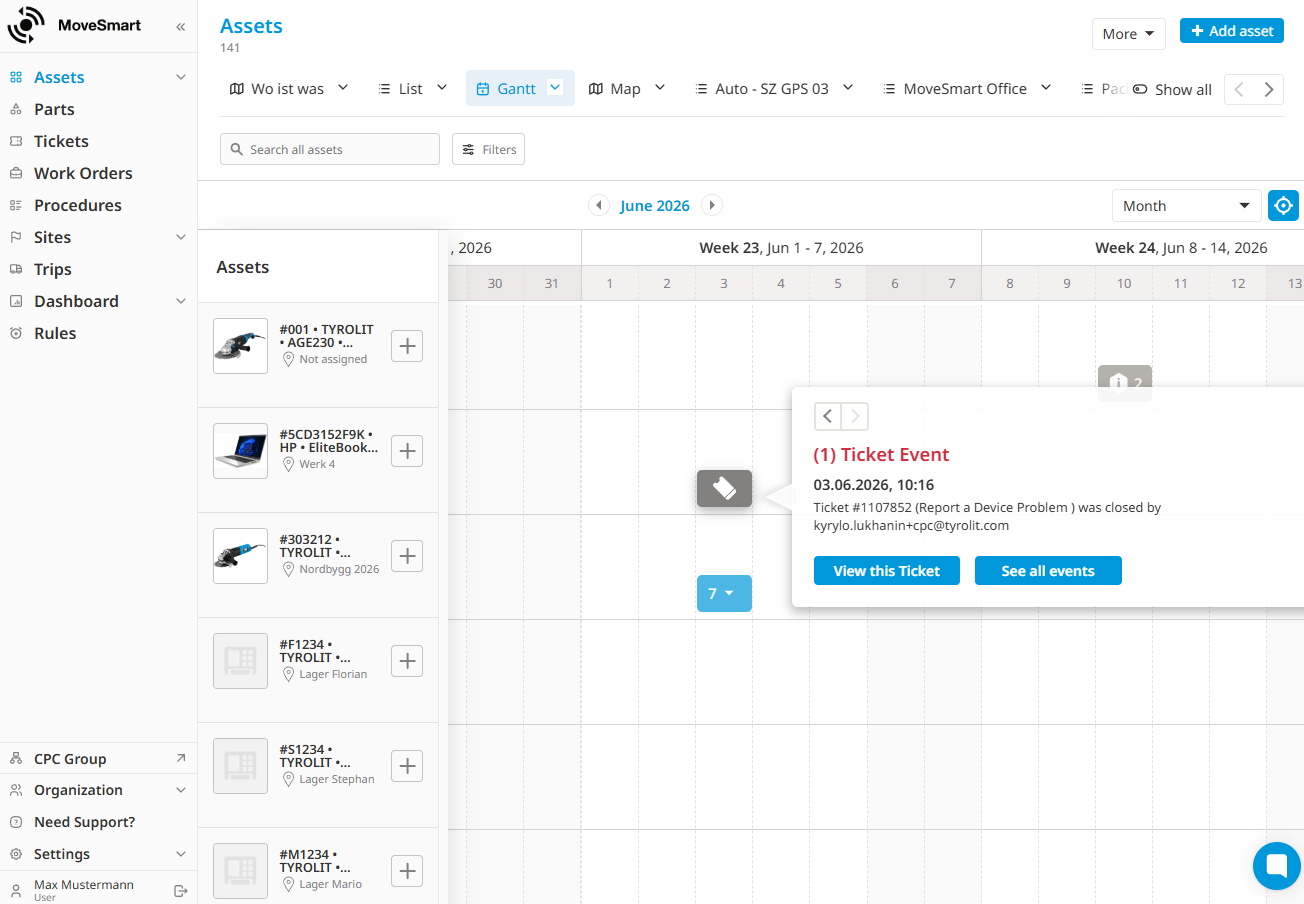This screenshot has height=904, width=1304.
Task: Open the chat support bubble icon
Action: pos(1277,866)
